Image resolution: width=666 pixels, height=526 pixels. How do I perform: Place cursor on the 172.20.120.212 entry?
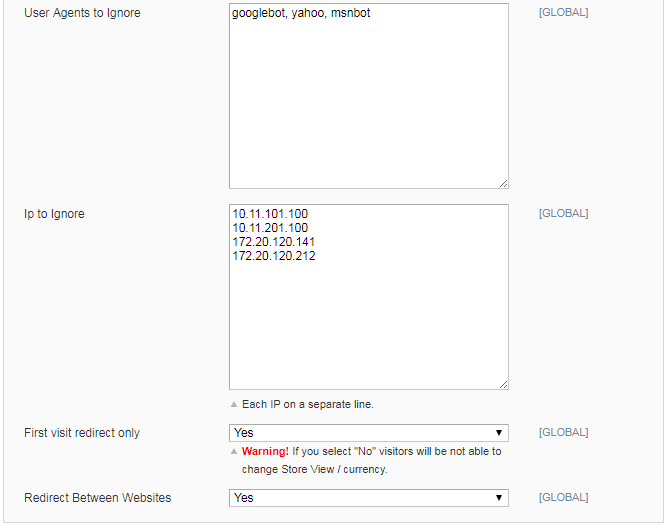274,256
